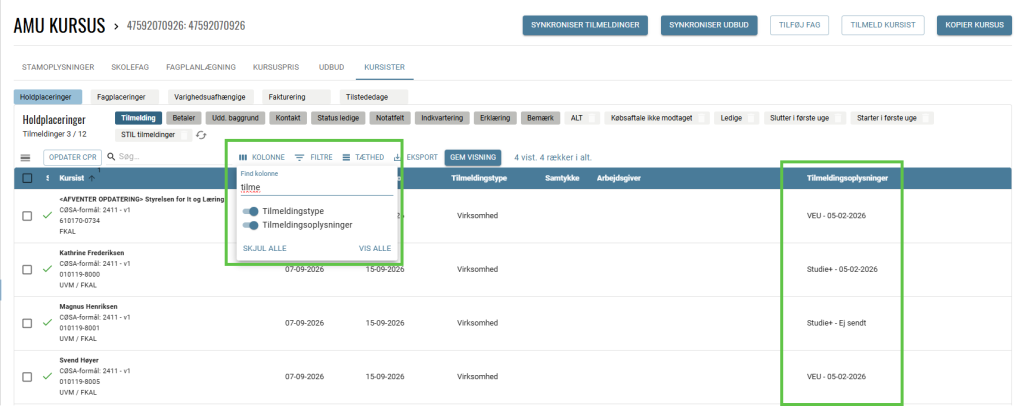Open the Fagplacering sub-tab

(x=121, y=97)
